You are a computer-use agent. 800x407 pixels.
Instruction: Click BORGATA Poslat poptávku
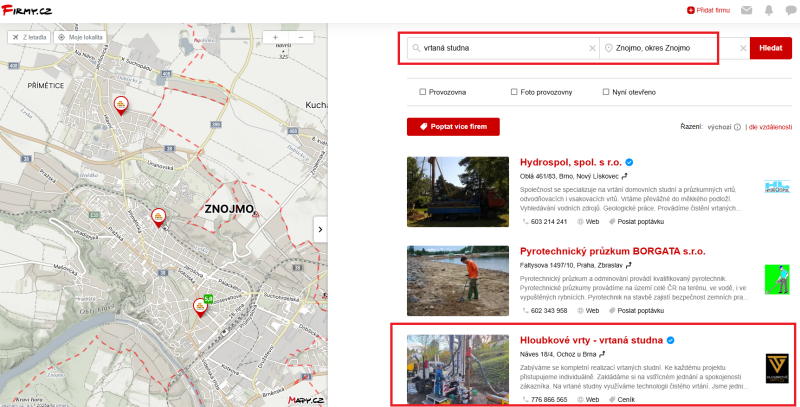point(637,311)
